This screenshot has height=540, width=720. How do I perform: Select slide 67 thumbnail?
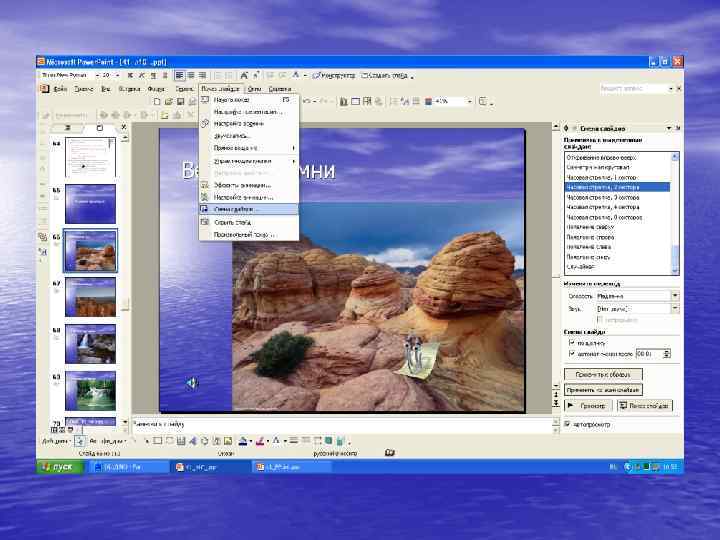pyautogui.click(x=90, y=297)
